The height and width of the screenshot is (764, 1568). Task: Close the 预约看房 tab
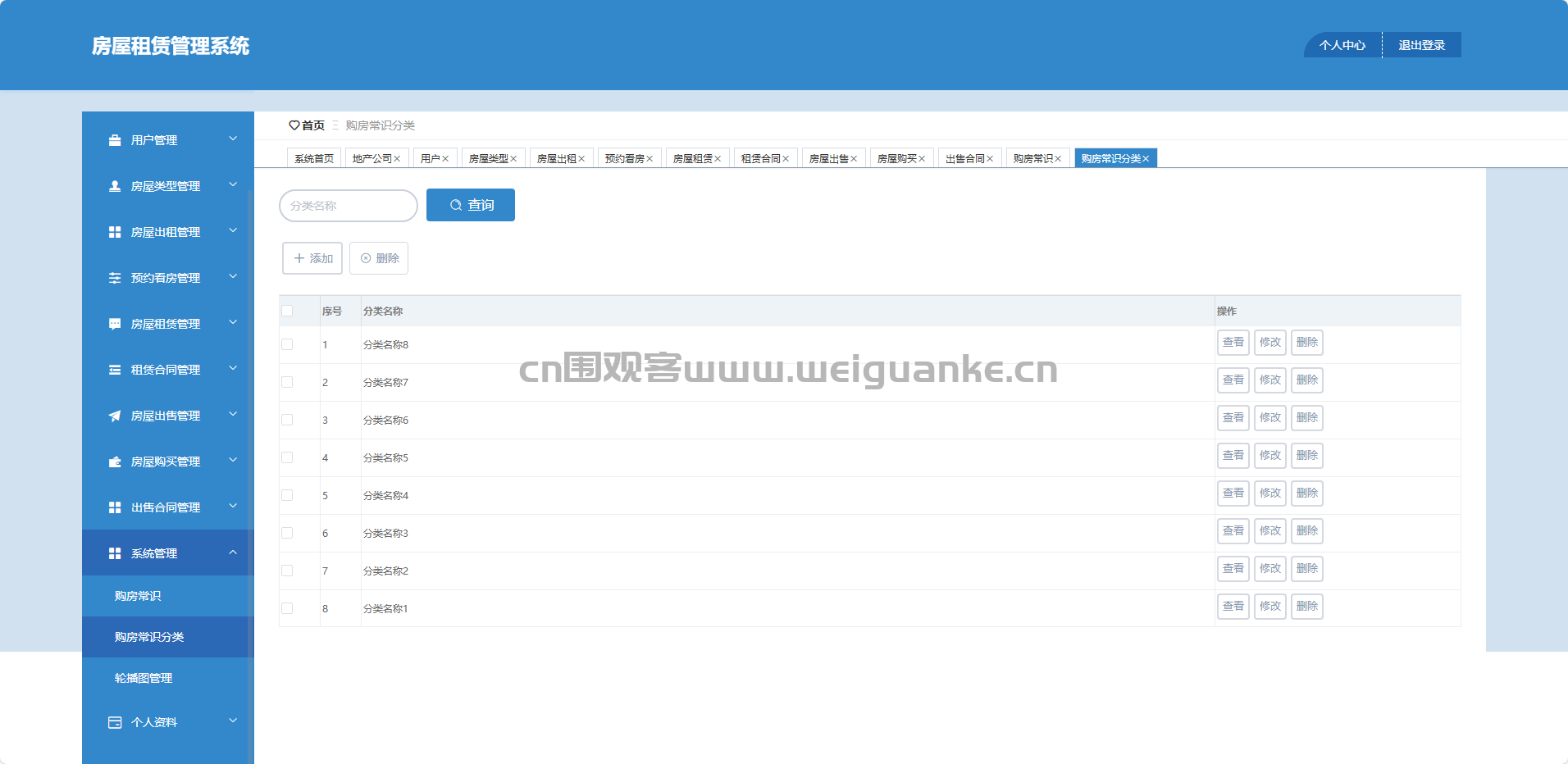pos(650,159)
